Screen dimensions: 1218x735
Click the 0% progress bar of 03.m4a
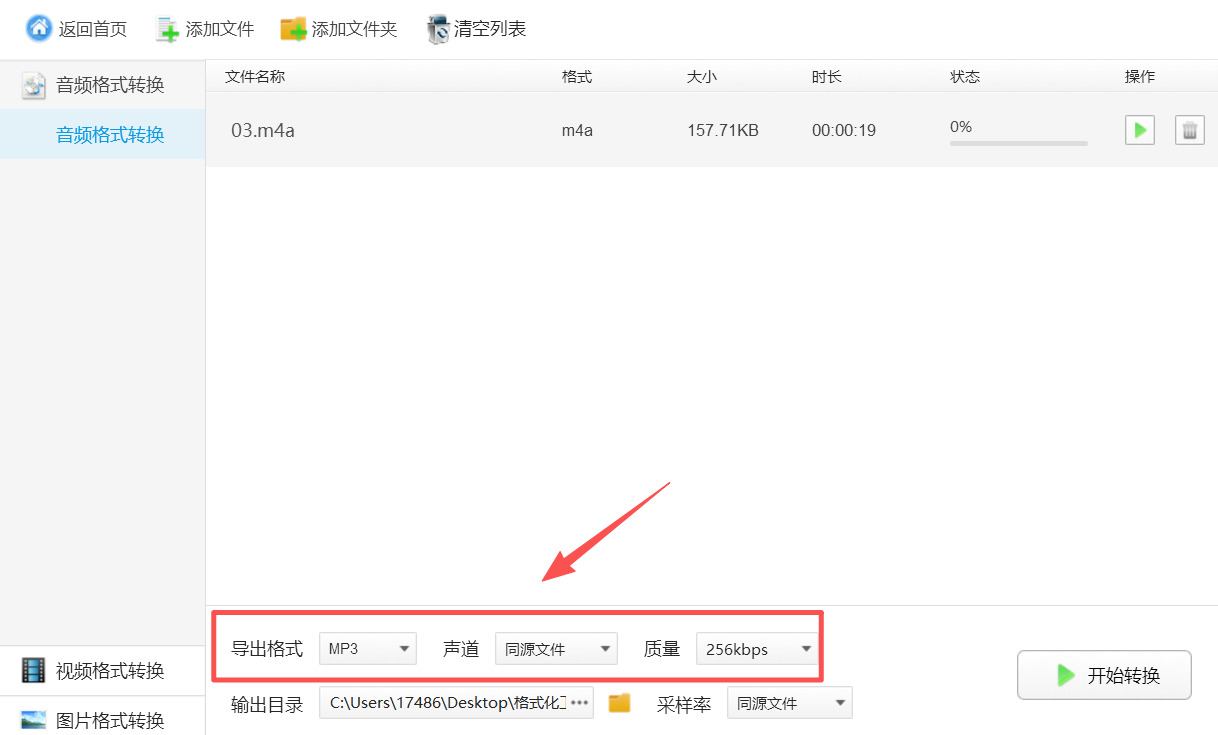[x=1019, y=143]
